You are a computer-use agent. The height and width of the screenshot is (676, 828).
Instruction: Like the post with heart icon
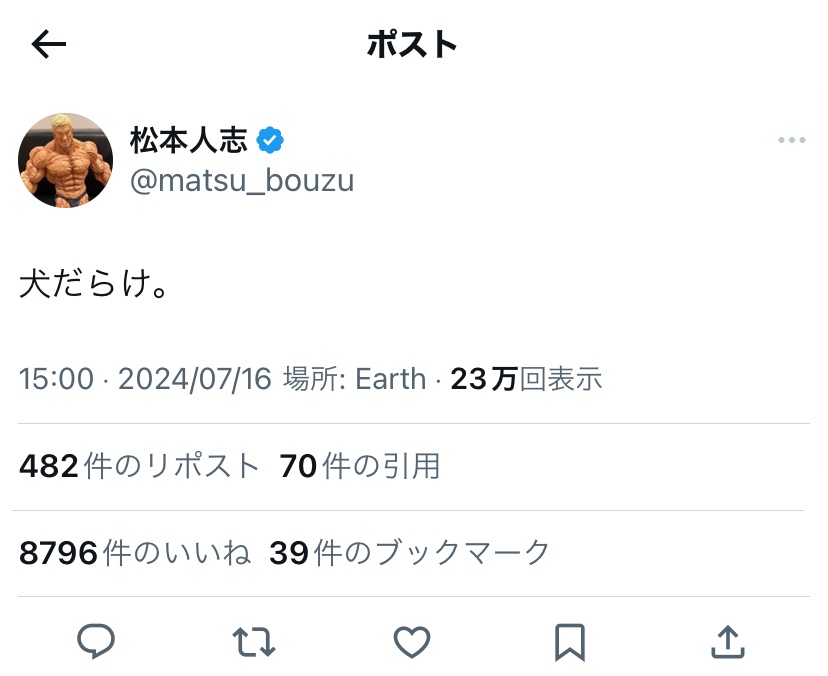pos(411,641)
